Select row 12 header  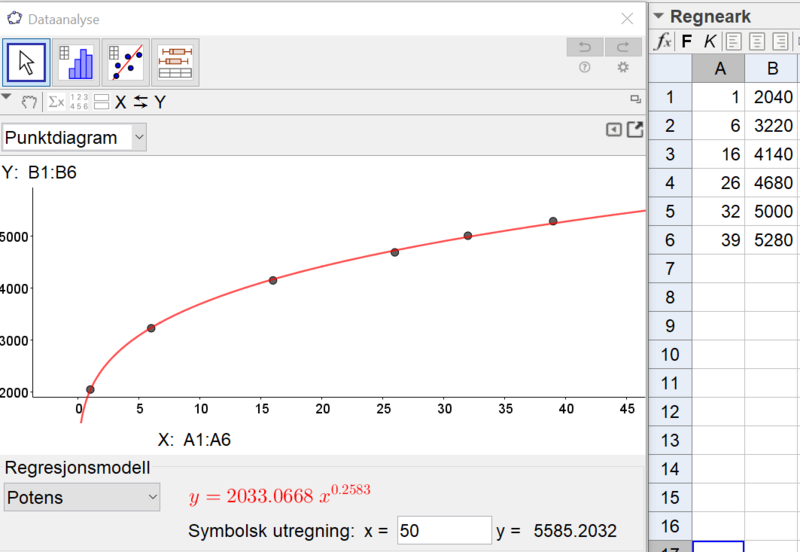click(x=670, y=411)
